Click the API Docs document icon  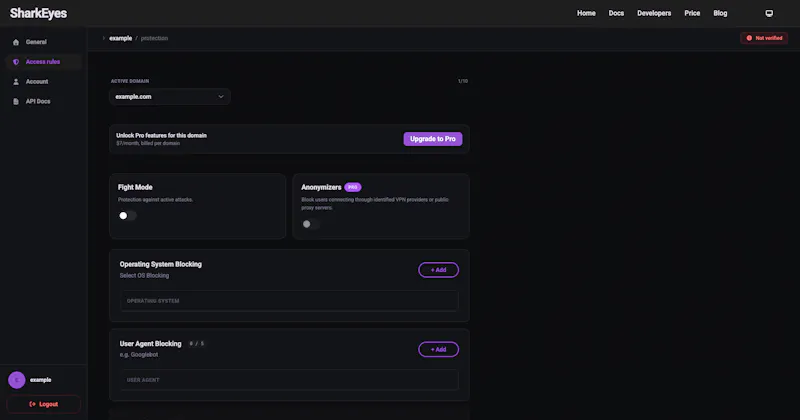click(16, 102)
